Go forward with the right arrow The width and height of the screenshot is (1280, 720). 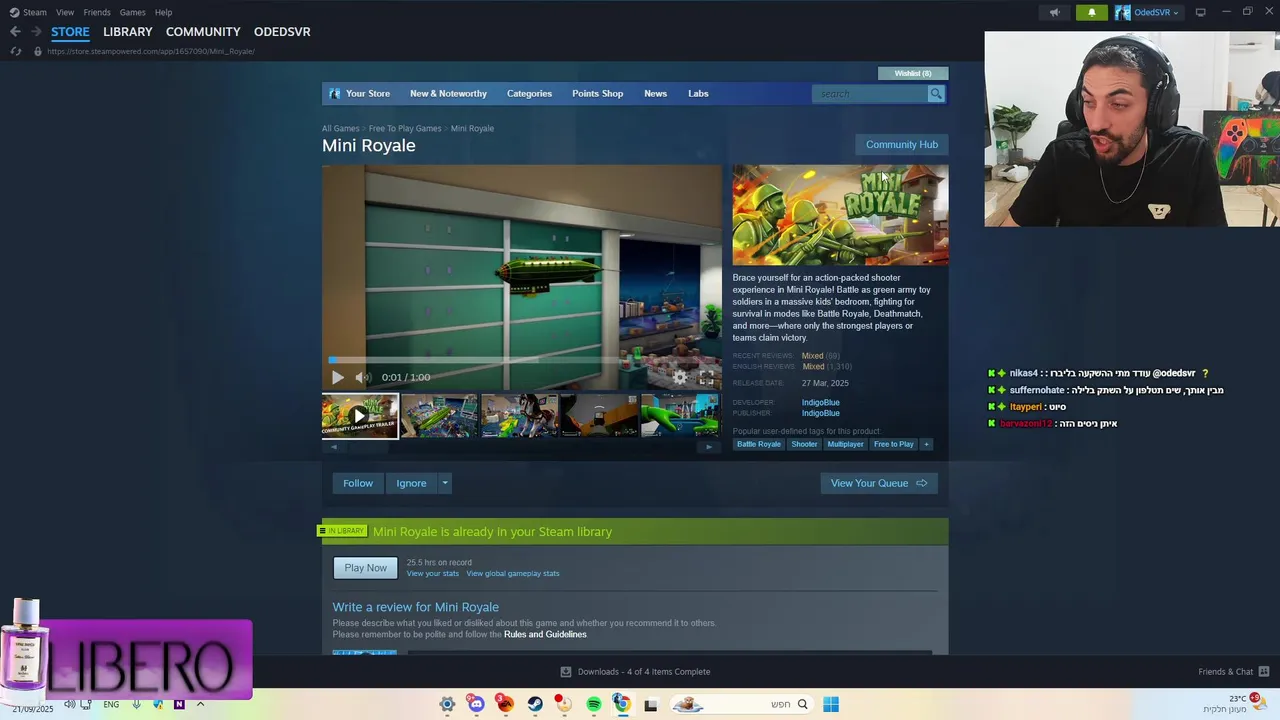(x=36, y=32)
